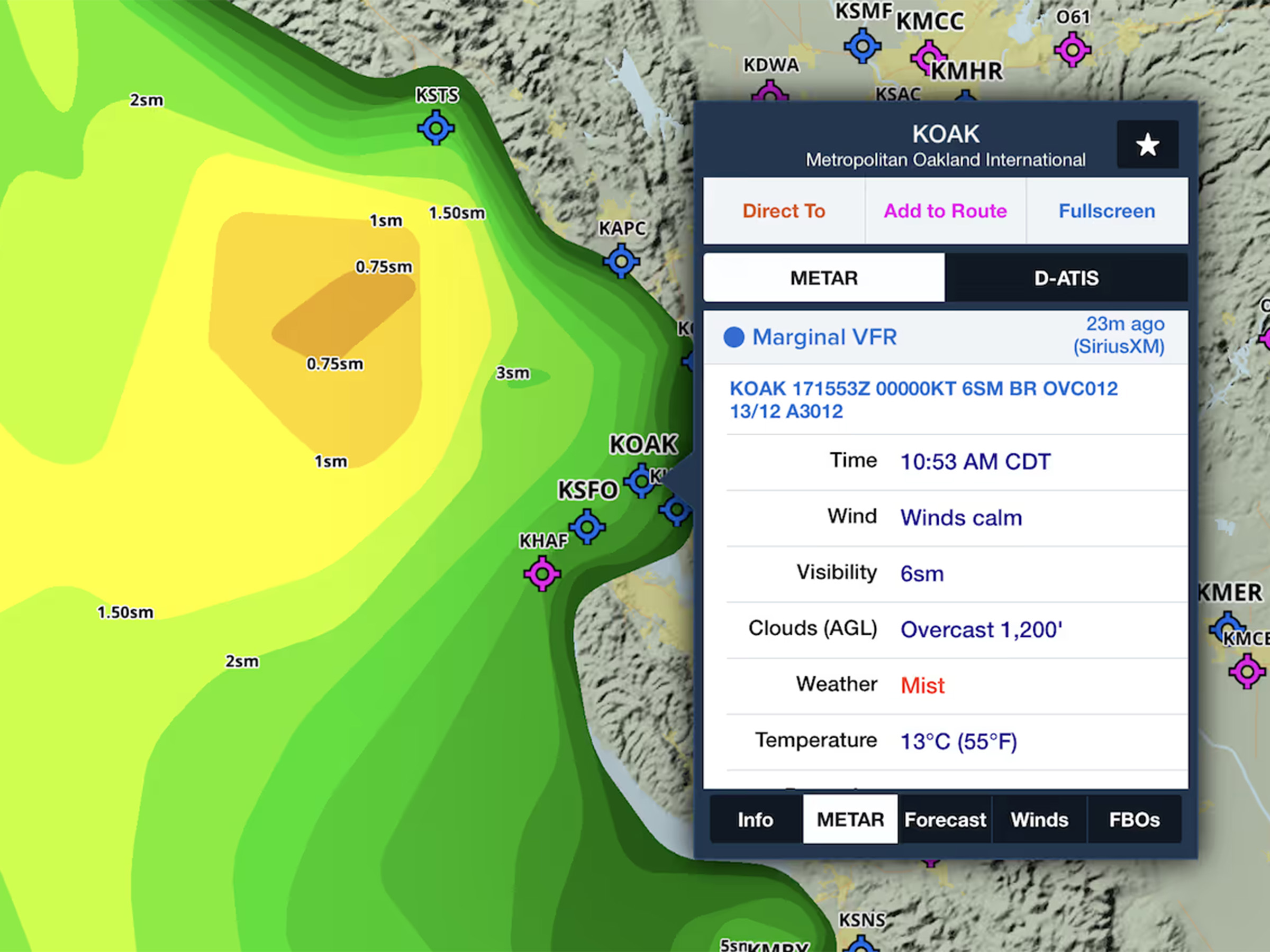Select the O61 magenta airport marker
The image size is (1270, 952).
(1072, 50)
